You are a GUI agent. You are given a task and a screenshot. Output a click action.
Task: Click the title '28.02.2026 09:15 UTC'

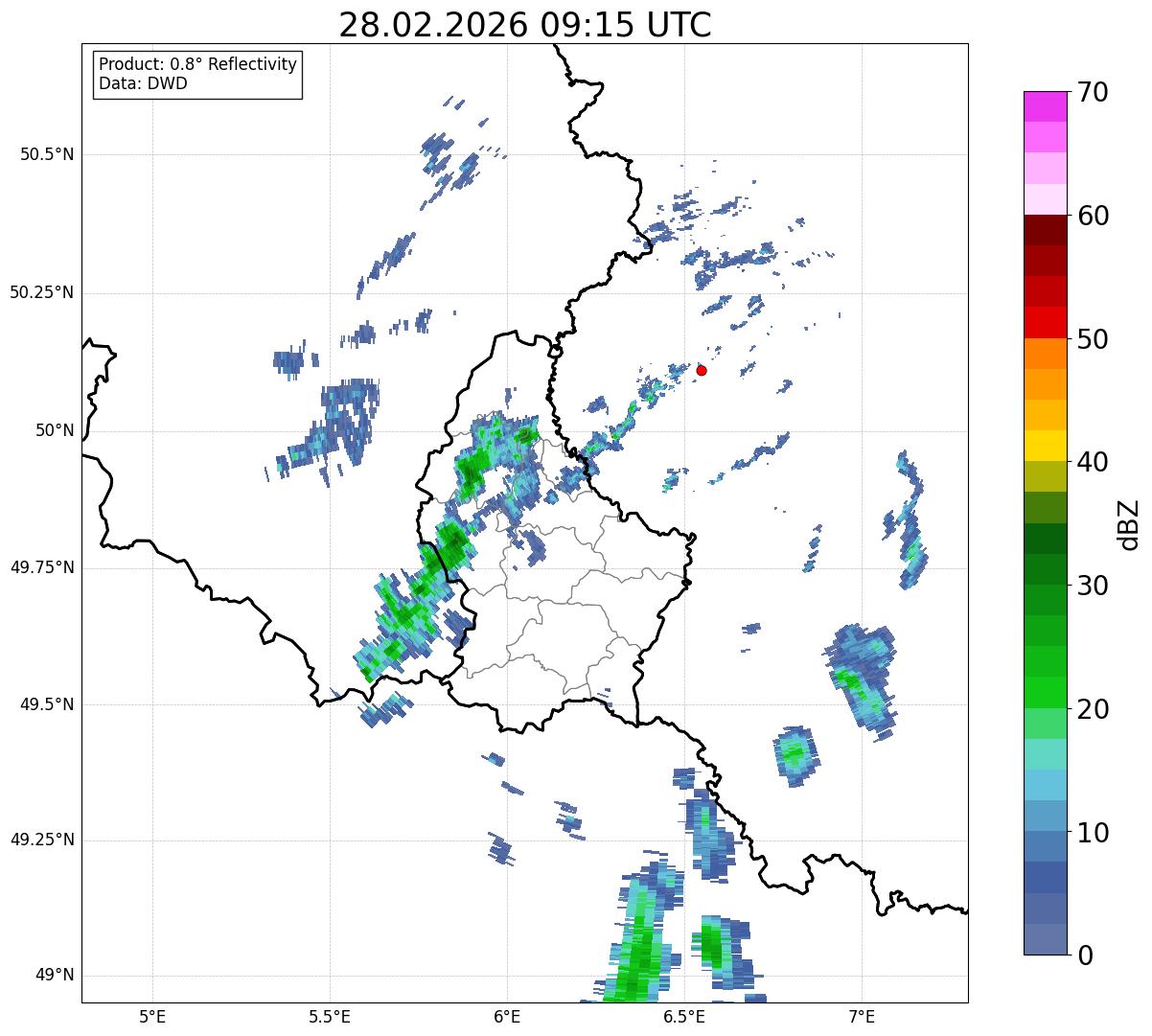525,25
